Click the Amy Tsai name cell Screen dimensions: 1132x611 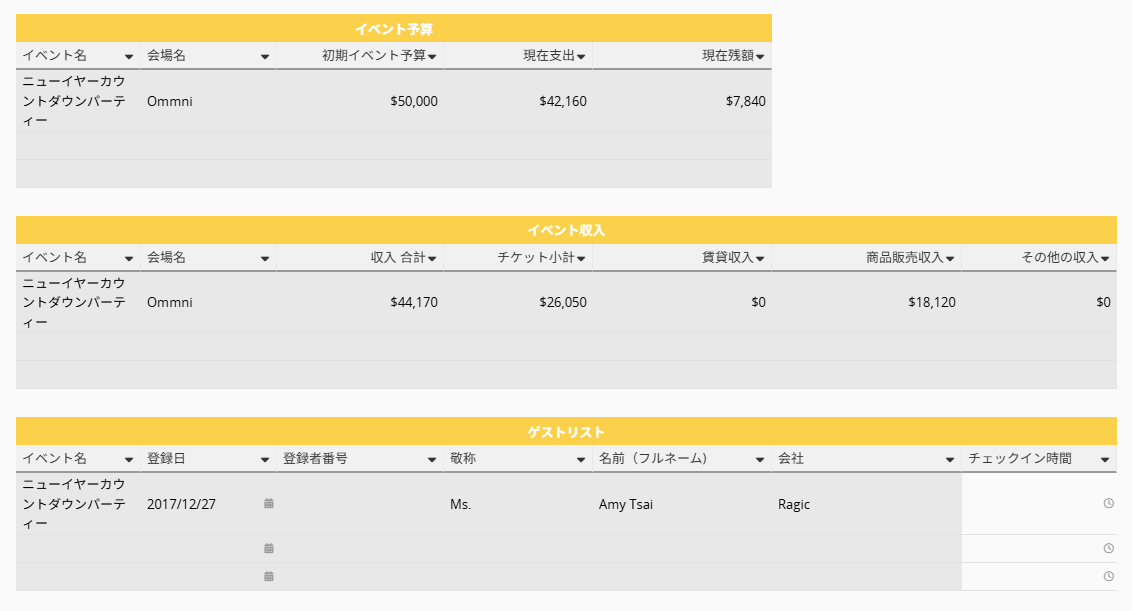tap(682, 504)
